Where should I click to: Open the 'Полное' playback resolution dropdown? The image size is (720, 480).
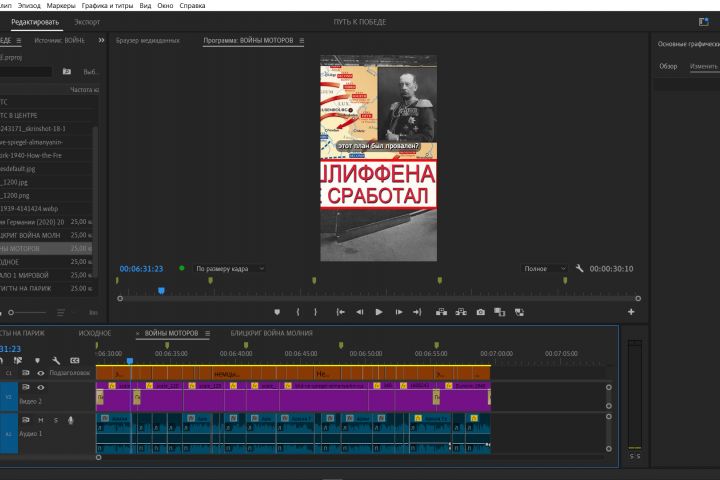pyautogui.click(x=545, y=269)
